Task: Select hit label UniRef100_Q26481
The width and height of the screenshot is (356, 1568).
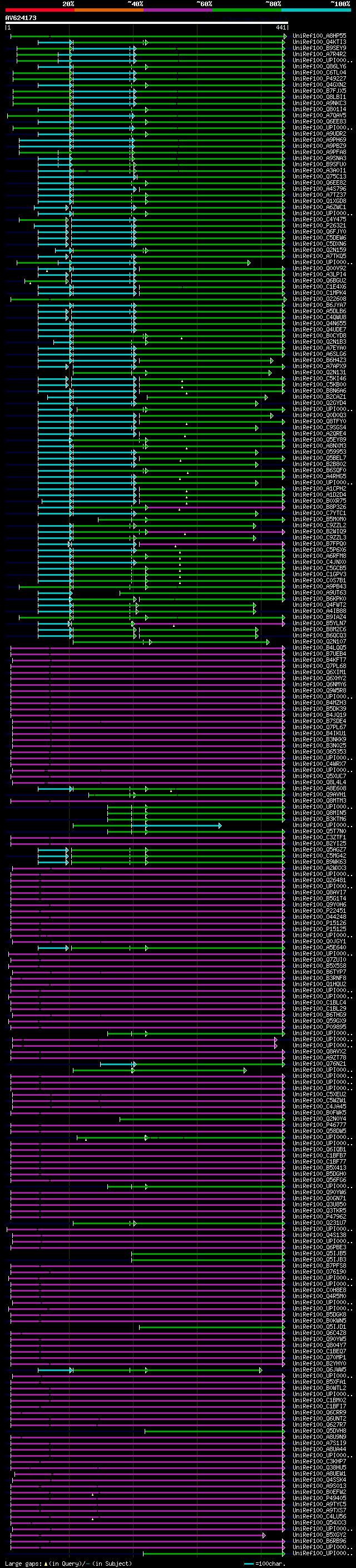Action: [x=319, y=880]
